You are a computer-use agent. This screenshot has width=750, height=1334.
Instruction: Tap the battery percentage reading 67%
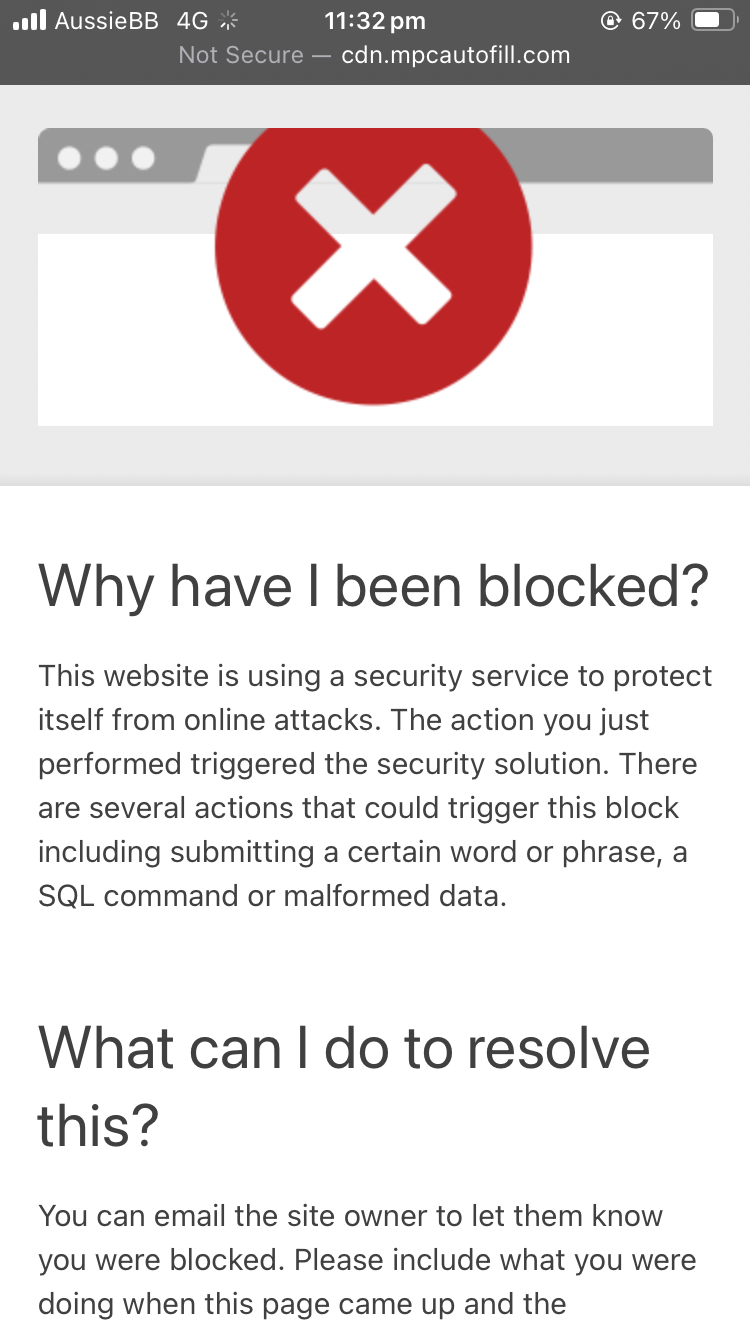656,18
